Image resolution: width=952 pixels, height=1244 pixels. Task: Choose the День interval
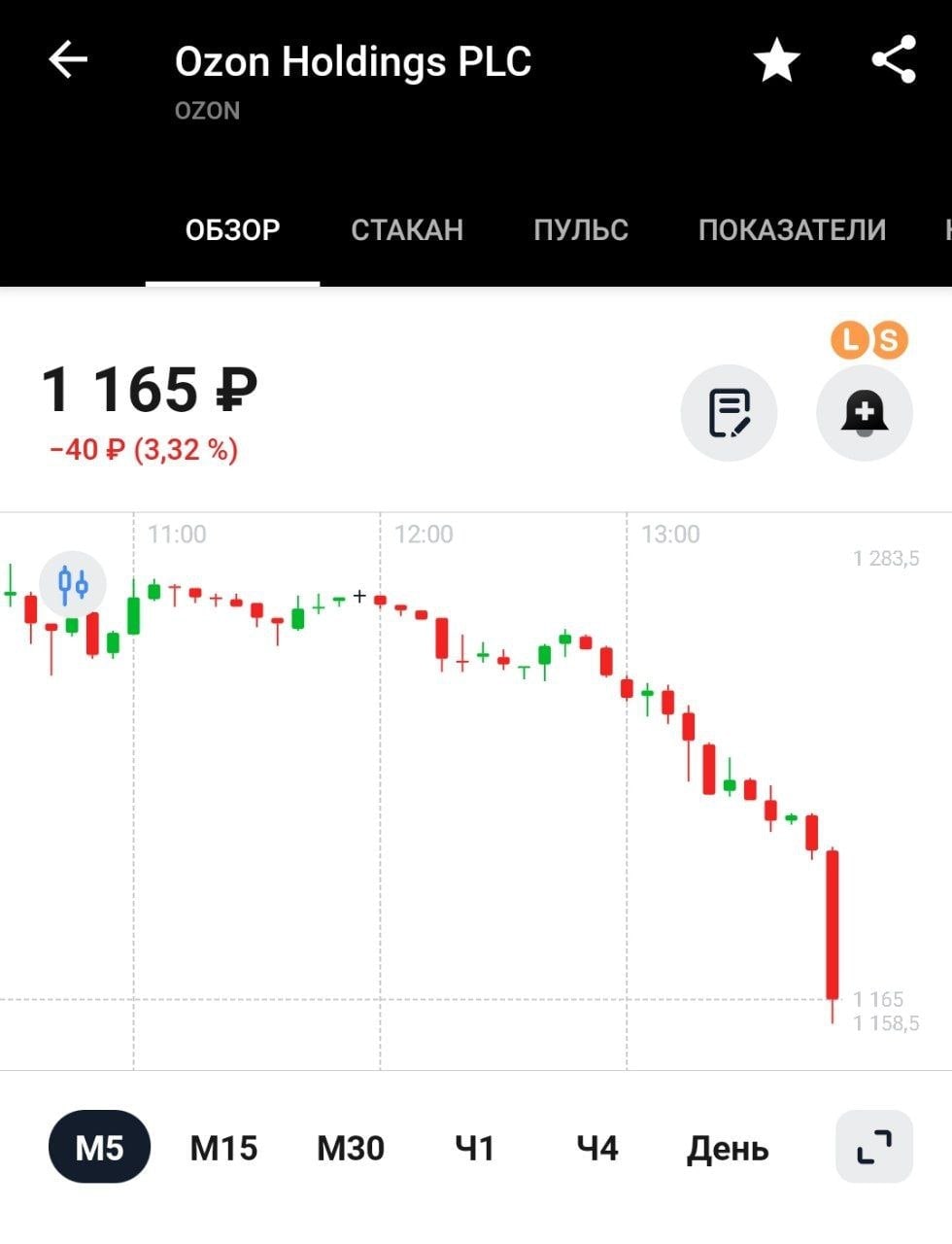tap(728, 1148)
